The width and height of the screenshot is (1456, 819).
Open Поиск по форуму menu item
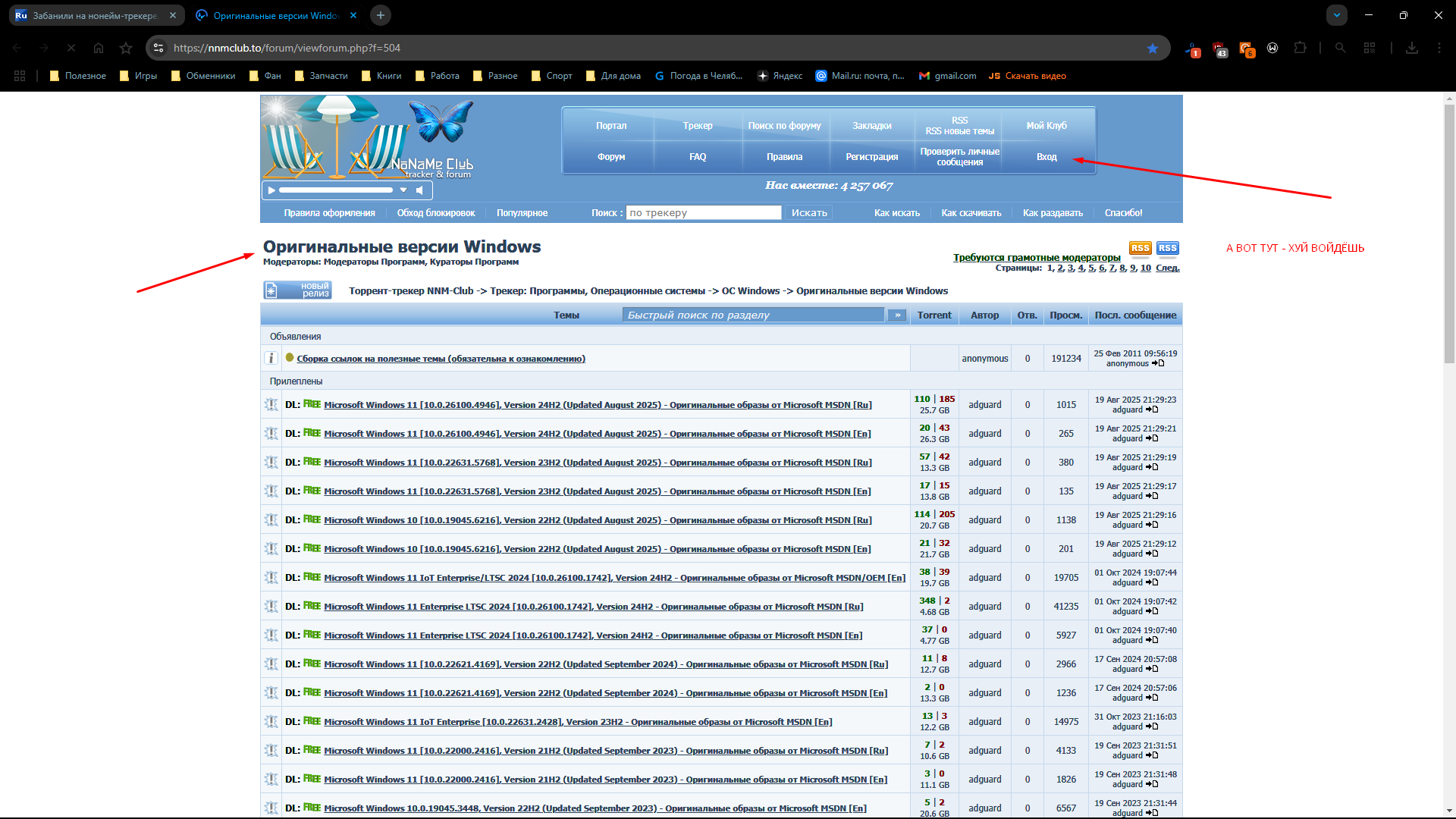(x=784, y=126)
